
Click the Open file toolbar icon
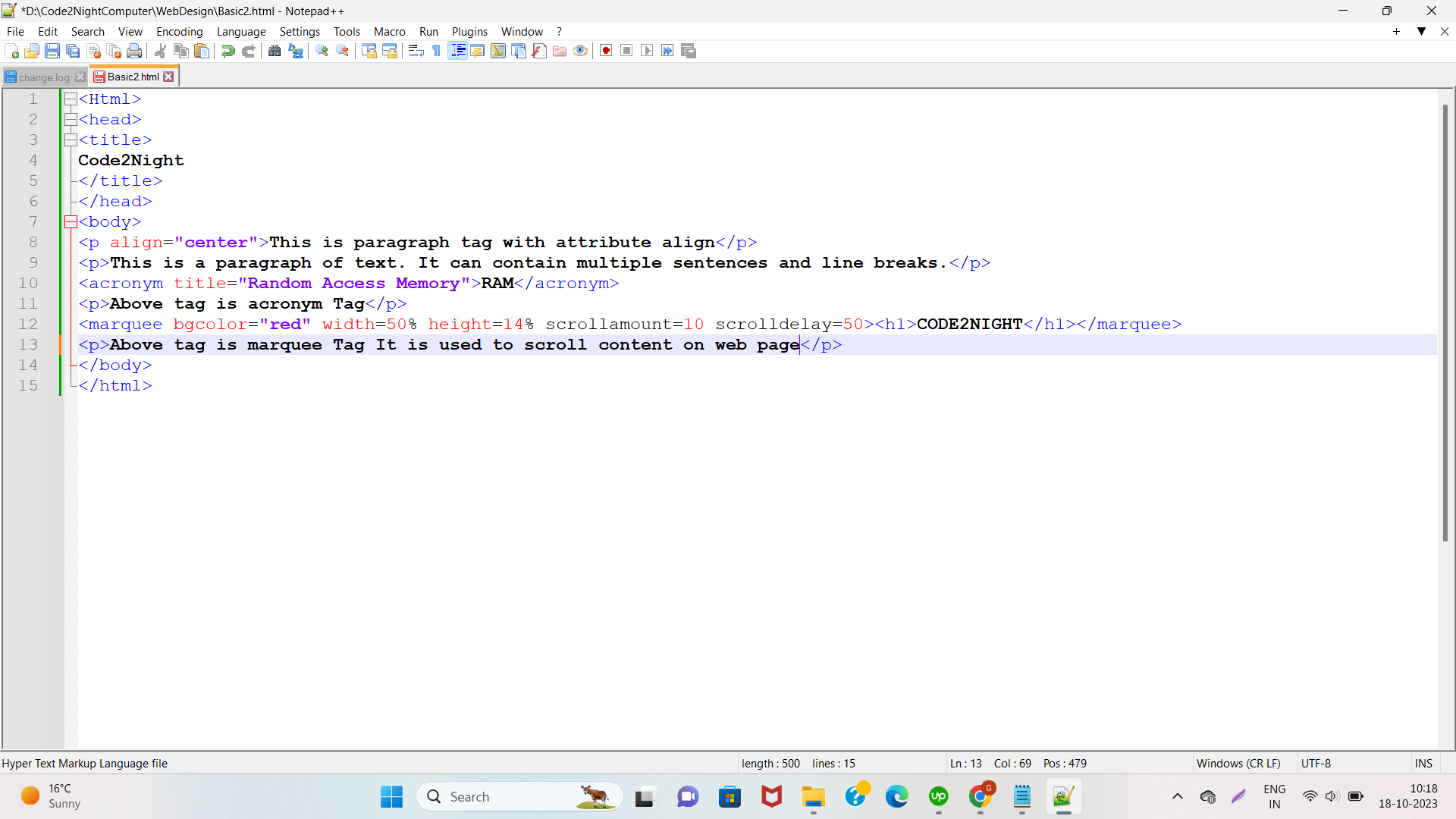coord(32,51)
